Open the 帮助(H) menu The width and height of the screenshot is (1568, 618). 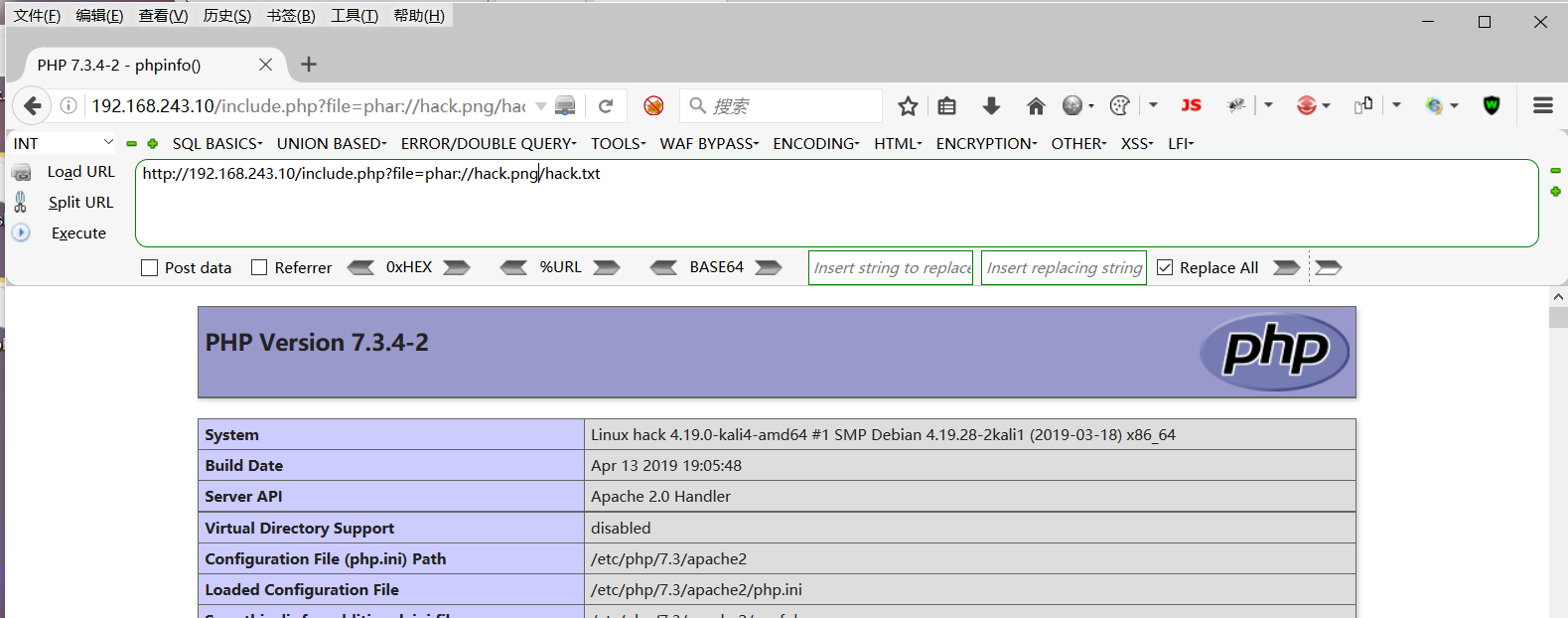pos(419,16)
